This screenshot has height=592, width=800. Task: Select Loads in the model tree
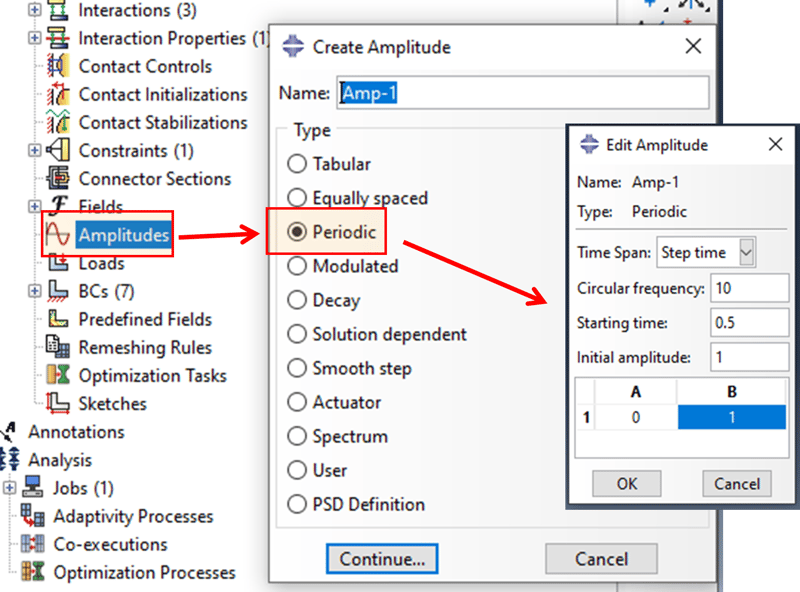(x=102, y=263)
